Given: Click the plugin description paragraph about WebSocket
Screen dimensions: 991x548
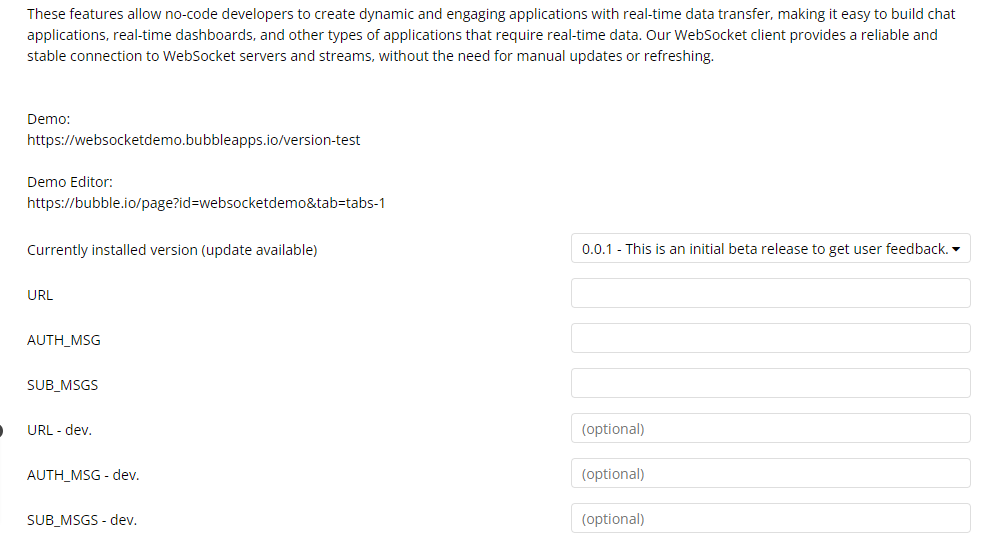Looking at the screenshot, I should pos(491,35).
